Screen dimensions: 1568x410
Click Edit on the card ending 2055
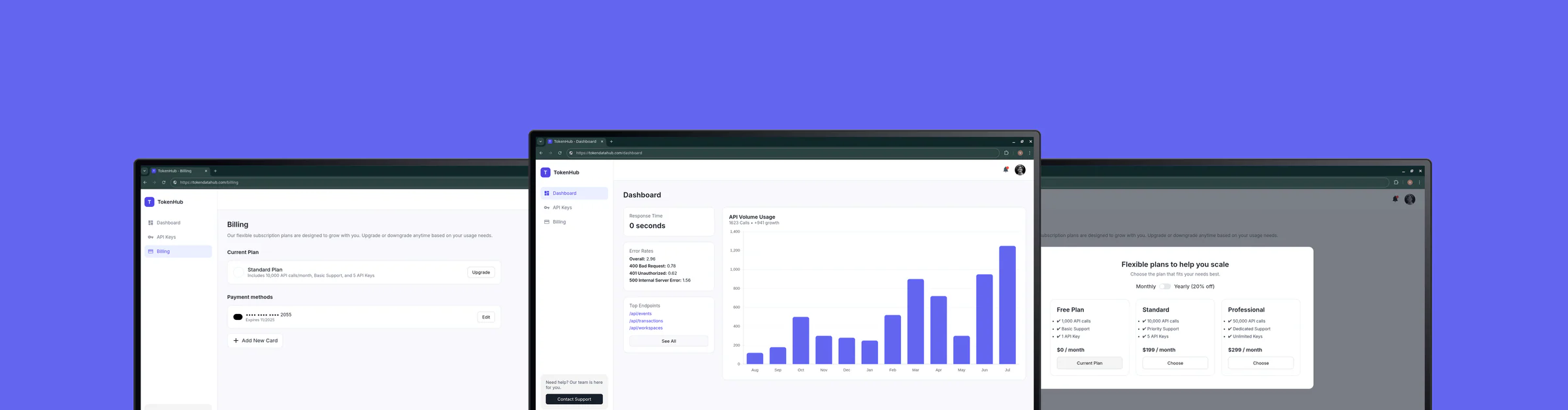486,317
